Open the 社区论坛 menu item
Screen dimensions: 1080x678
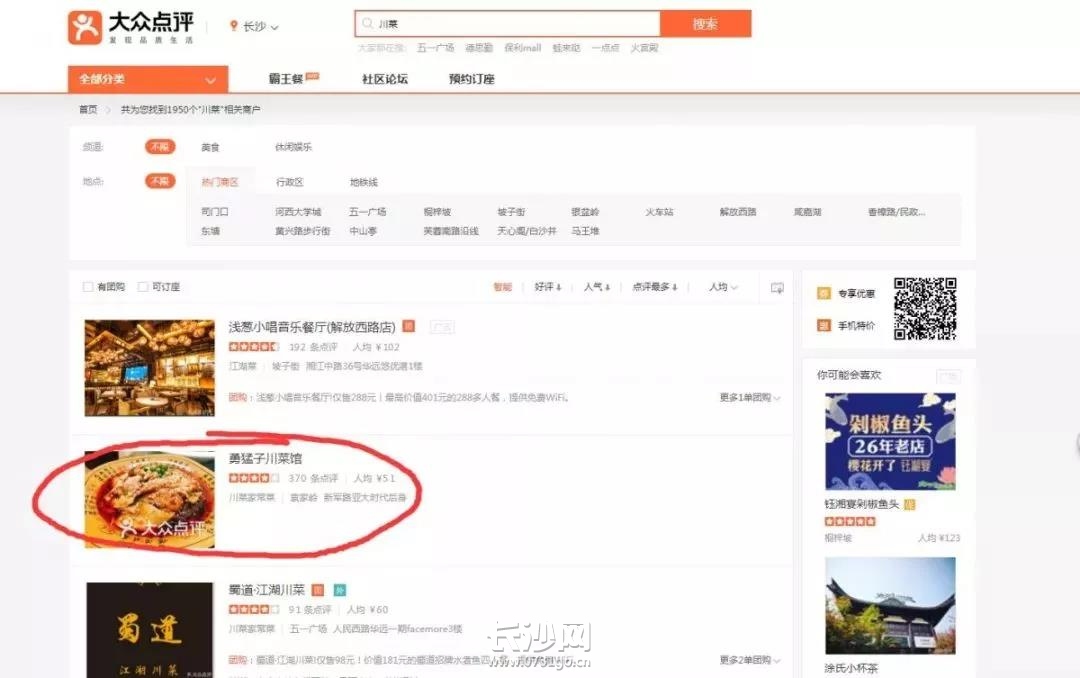click(x=385, y=79)
